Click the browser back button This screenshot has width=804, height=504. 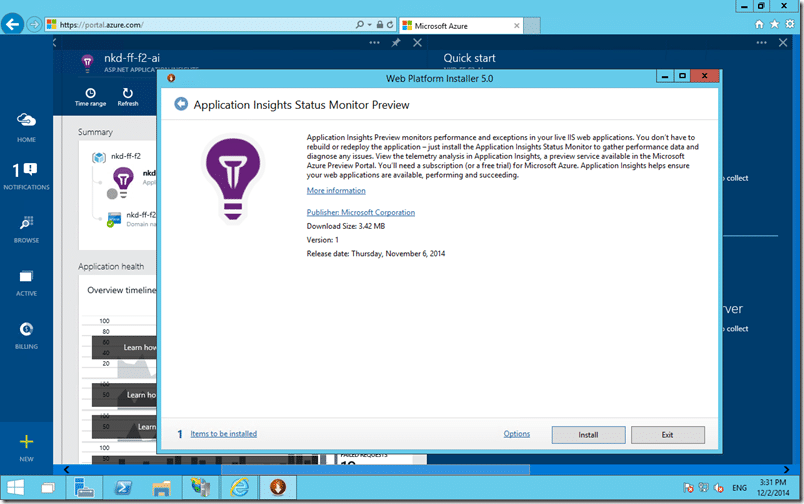(x=13, y=24)
